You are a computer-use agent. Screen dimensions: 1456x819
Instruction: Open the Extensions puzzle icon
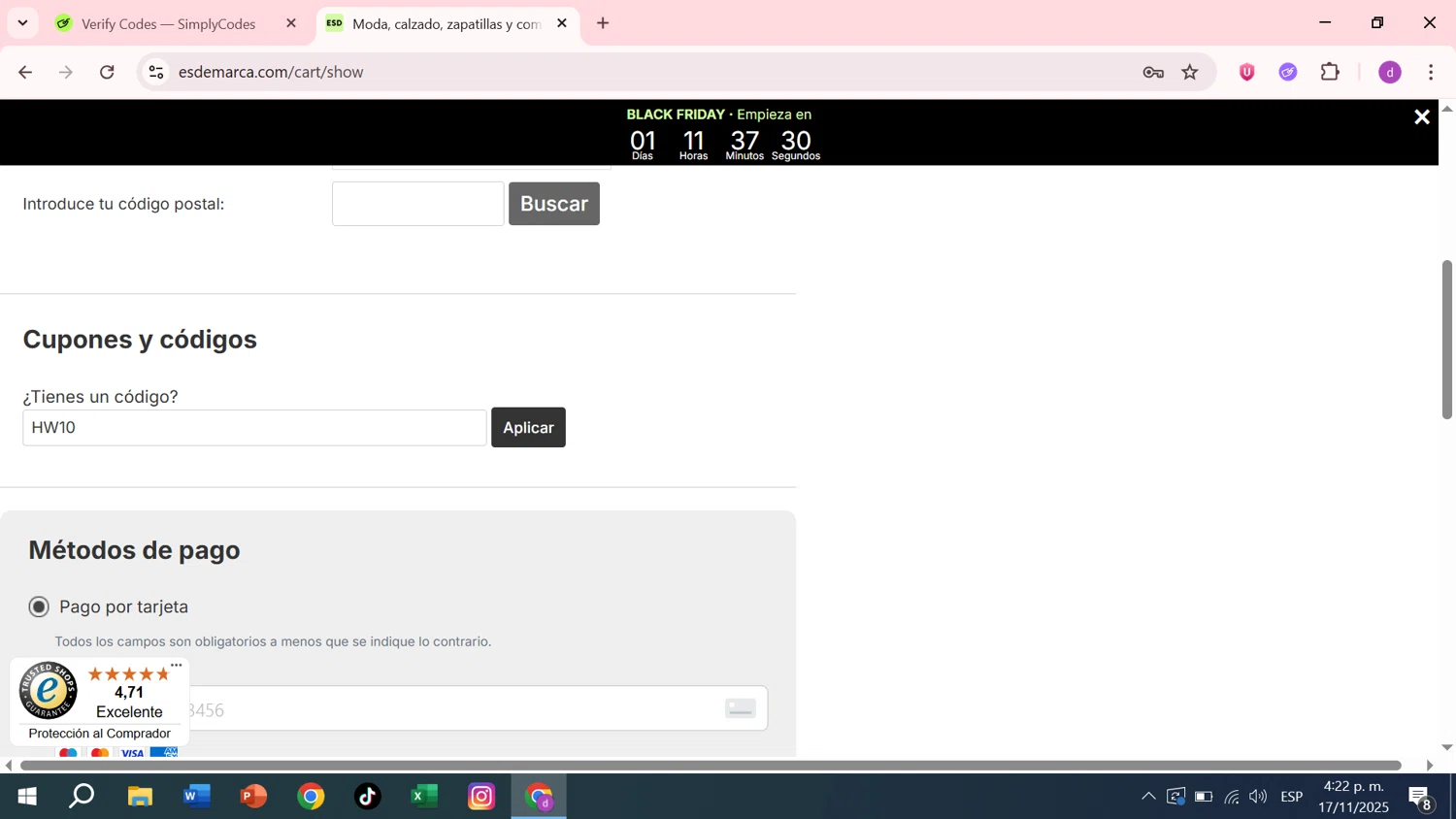click(x=1330, y=72)
